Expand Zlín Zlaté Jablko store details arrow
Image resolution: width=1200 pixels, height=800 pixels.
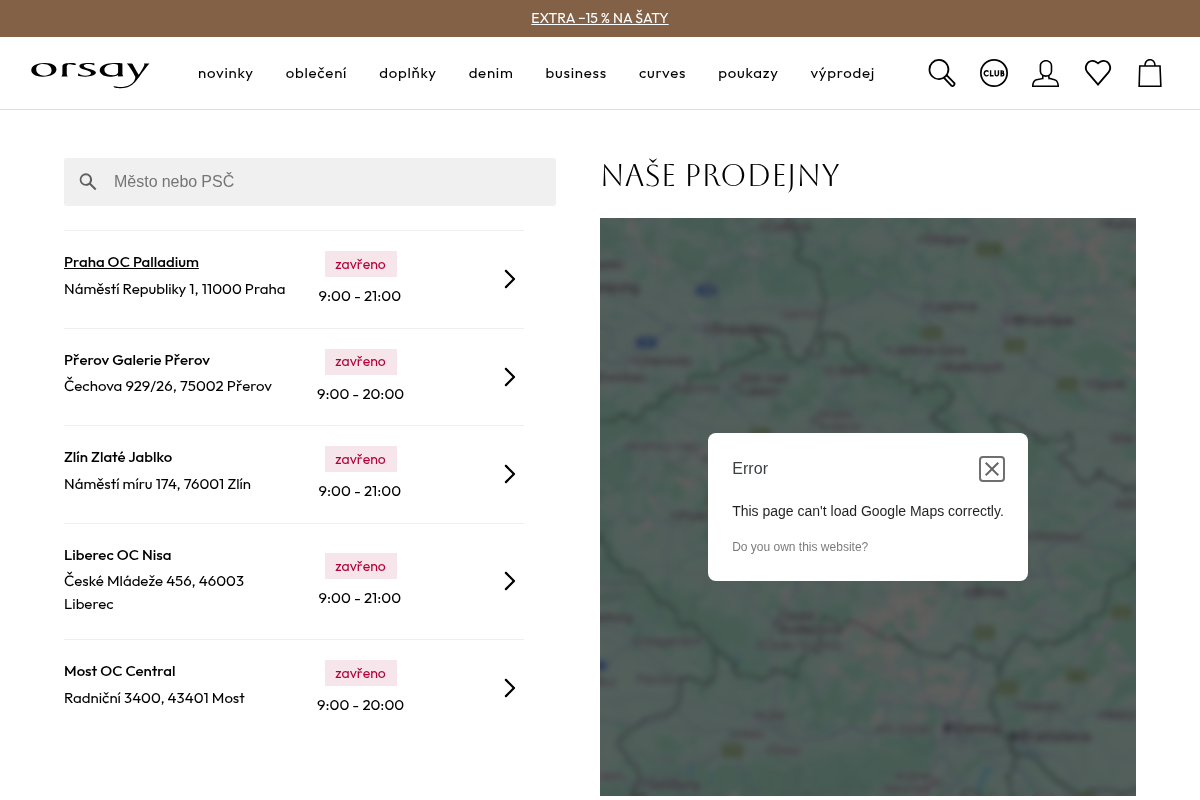510,474
